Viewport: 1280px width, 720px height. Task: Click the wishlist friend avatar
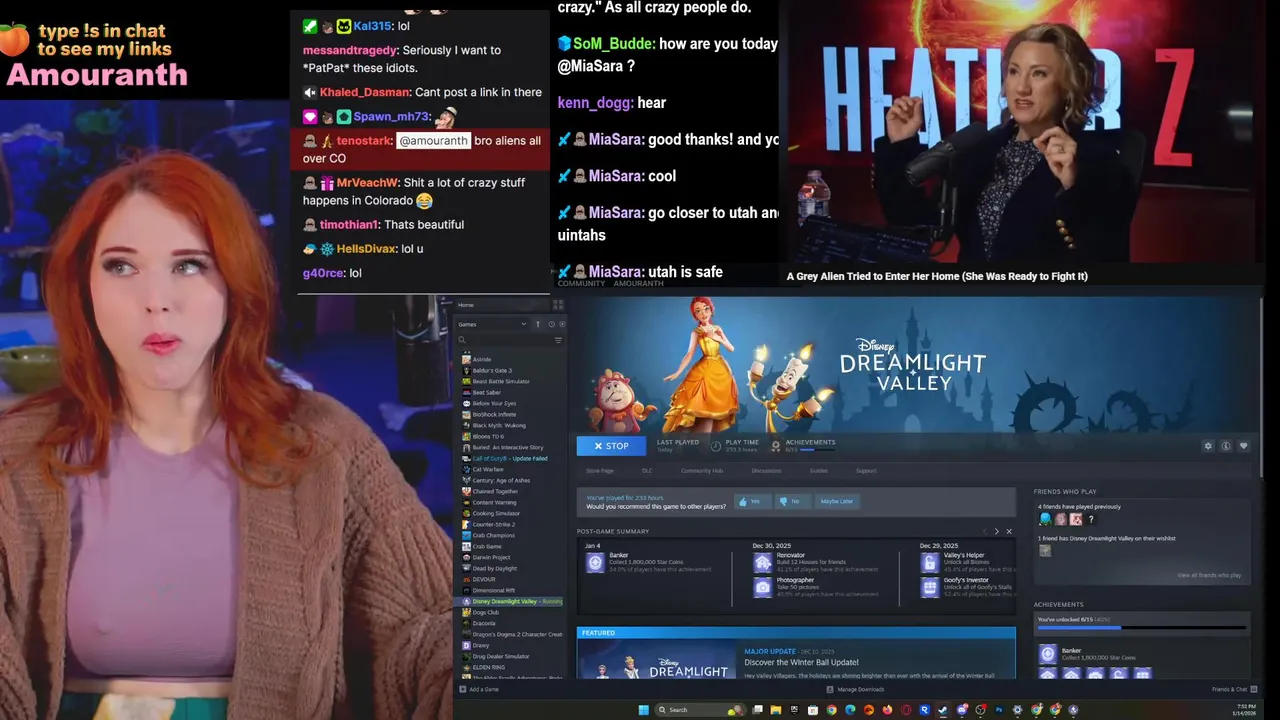[x=1045, y=551]
